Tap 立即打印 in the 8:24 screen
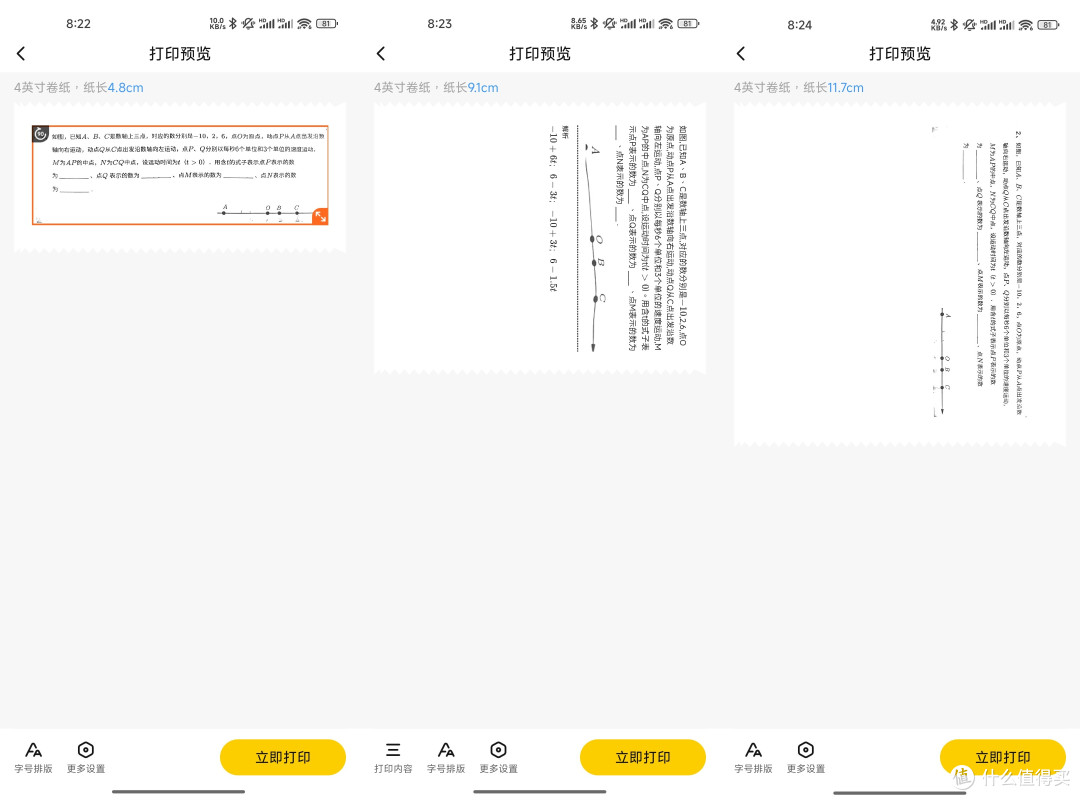 1003,757
